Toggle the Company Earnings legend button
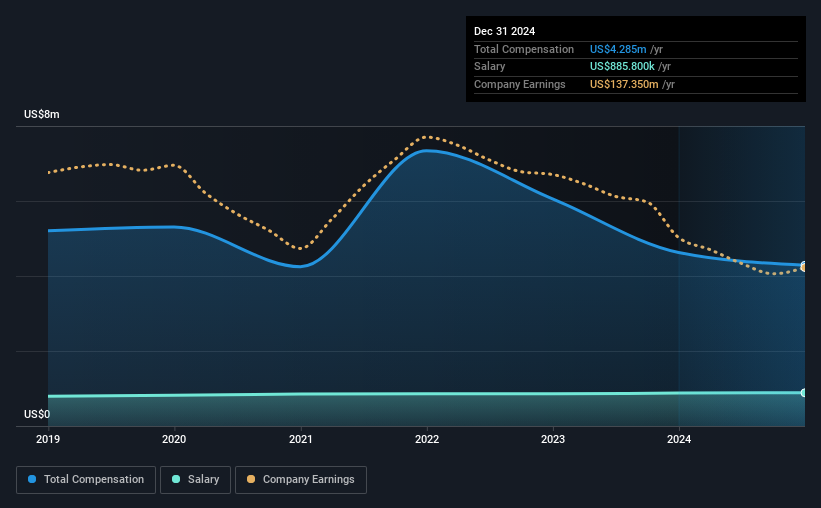This screenshot has width=821, height=508. [x=301, y=480]
